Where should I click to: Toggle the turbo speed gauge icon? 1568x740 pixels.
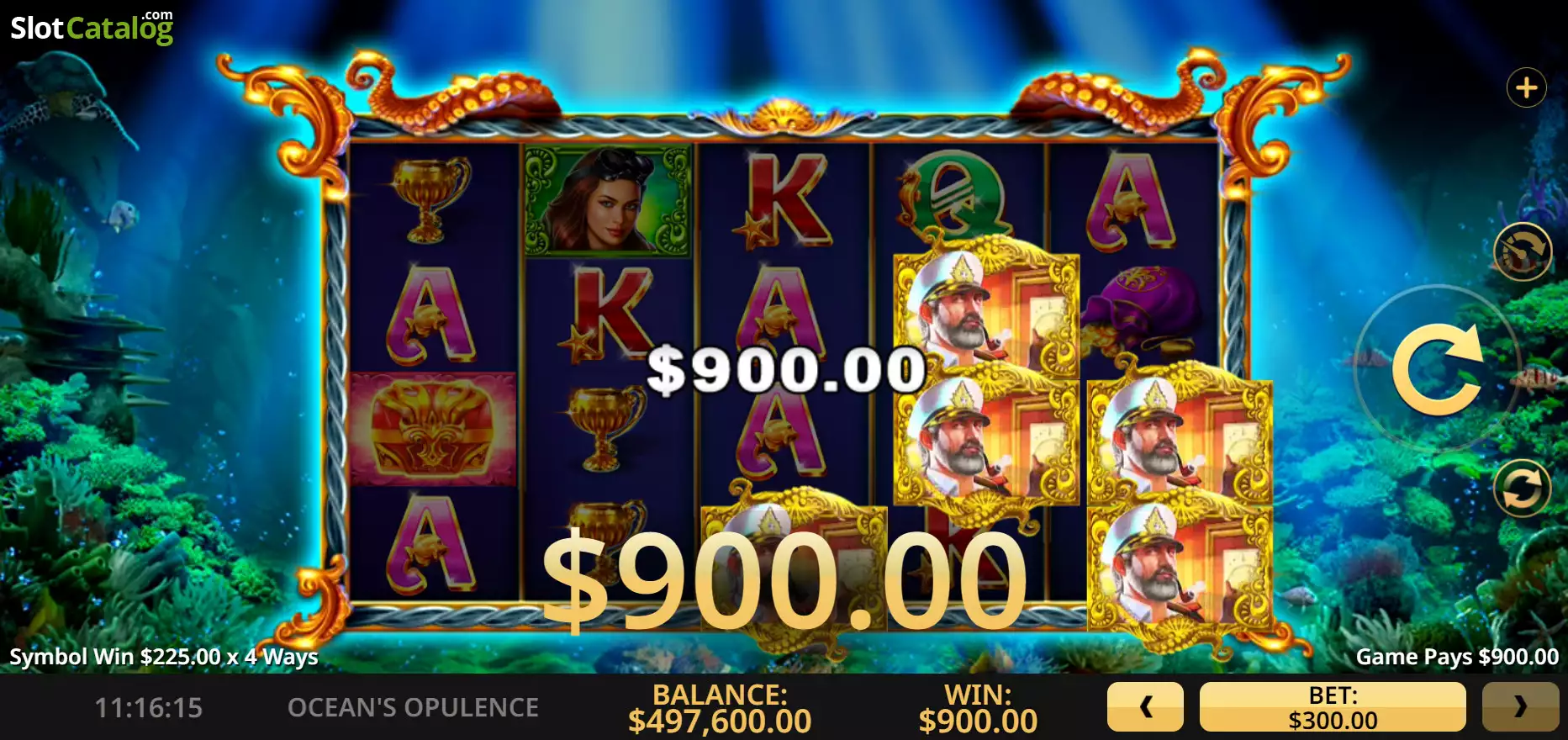tap(1522, 251)
